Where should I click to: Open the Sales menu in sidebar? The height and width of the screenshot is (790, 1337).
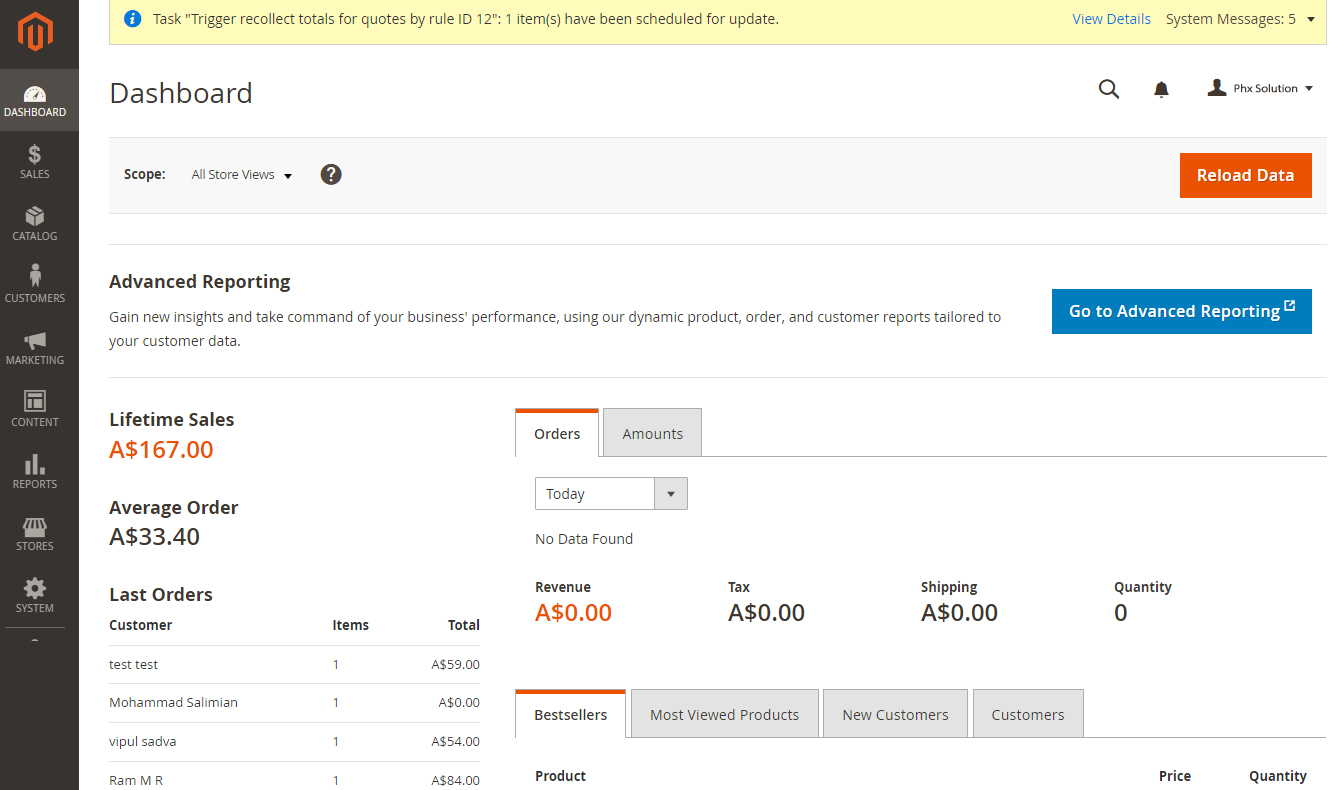tap(35, 162)
